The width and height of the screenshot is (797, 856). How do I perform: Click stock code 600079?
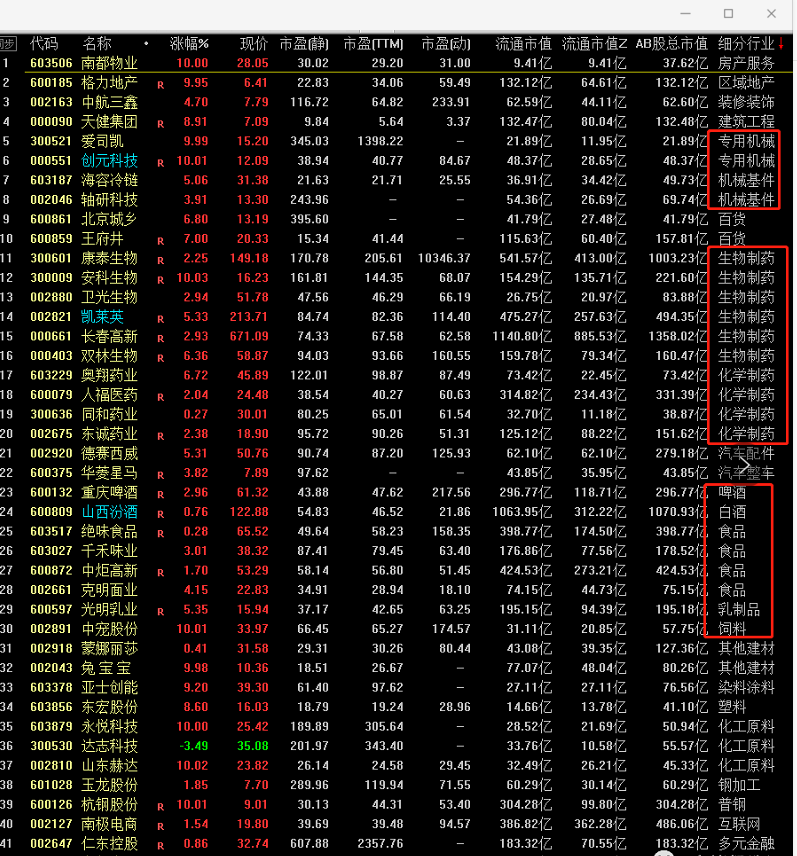click(51, 395)
